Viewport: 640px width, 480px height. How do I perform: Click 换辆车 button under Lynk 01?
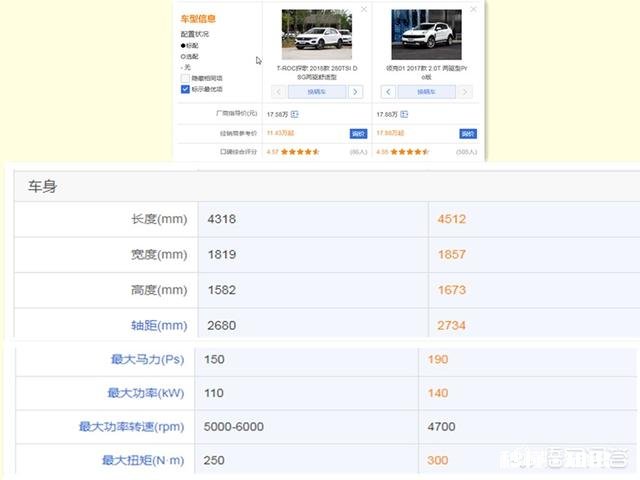tap(427, 92)
